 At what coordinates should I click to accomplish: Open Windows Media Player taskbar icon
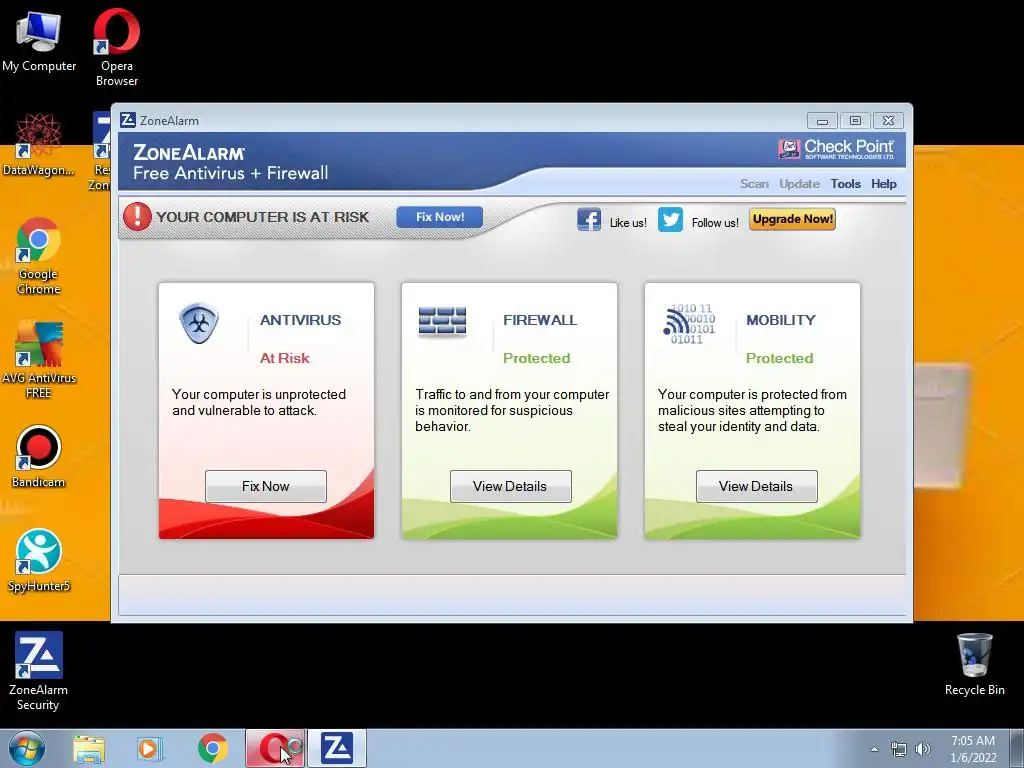click(150, 749)
